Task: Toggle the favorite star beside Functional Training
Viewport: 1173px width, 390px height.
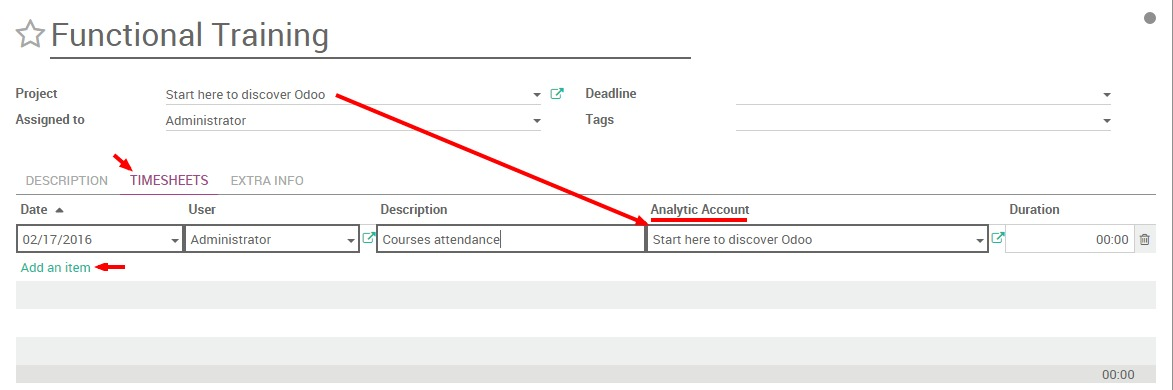Action: 30,35
